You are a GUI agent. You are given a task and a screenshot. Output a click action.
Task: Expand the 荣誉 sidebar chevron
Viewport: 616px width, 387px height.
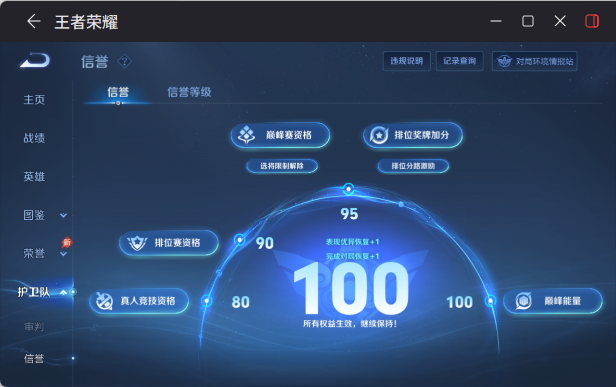pyautogui.click(x=63, y=254)
